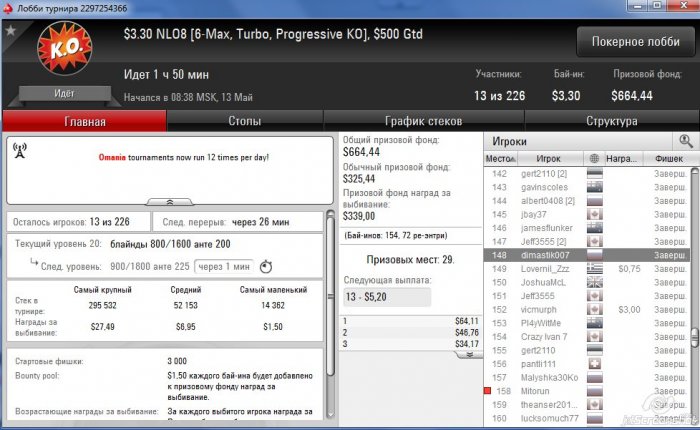Select player row lucksomuch77
Screen dimensions: 700x430
[587, 418]
